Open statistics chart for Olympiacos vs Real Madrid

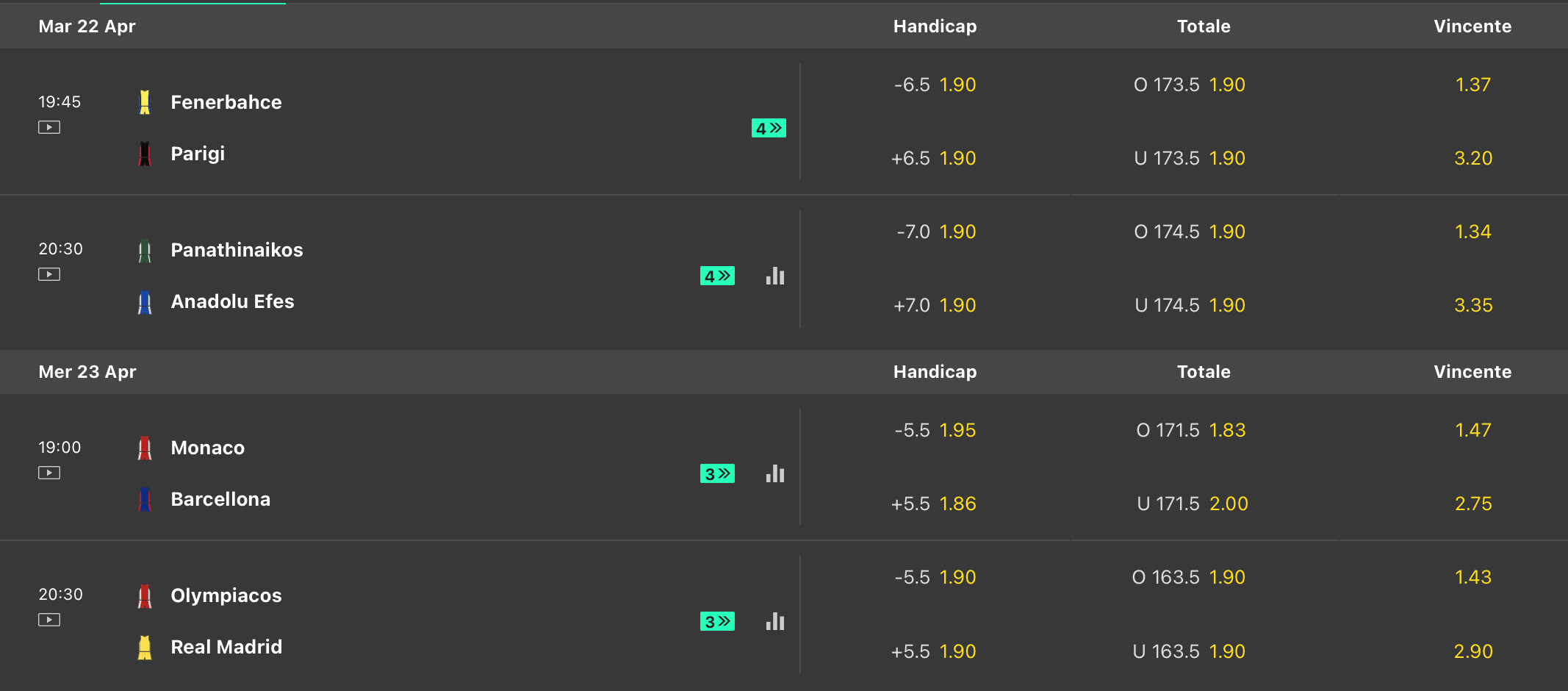(x=775, y=622)
